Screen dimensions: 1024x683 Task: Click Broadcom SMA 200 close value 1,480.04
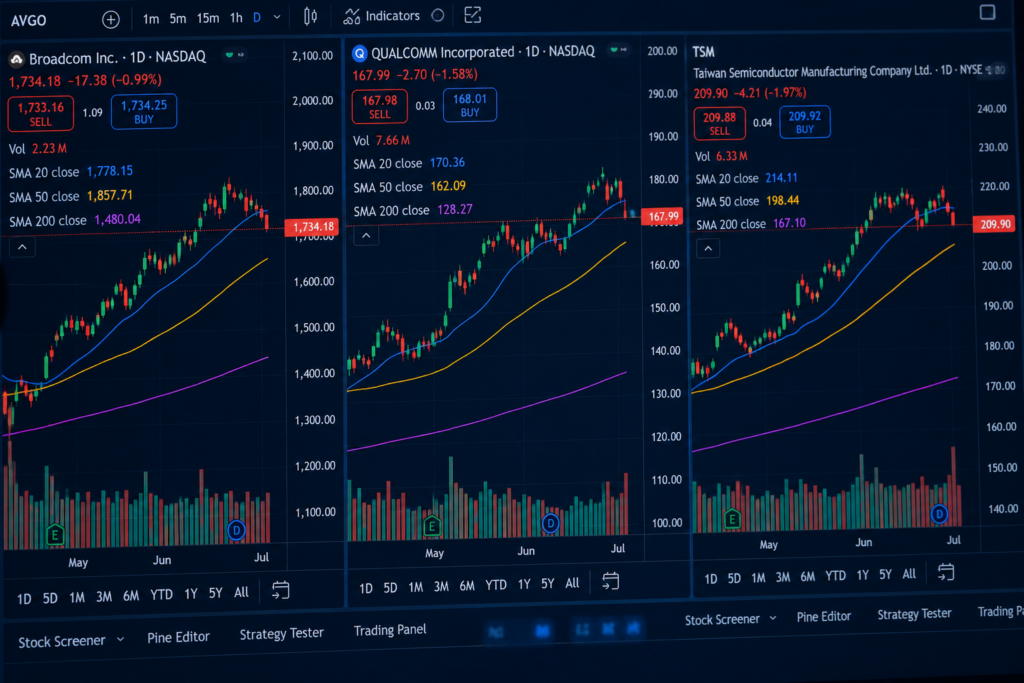118,219
